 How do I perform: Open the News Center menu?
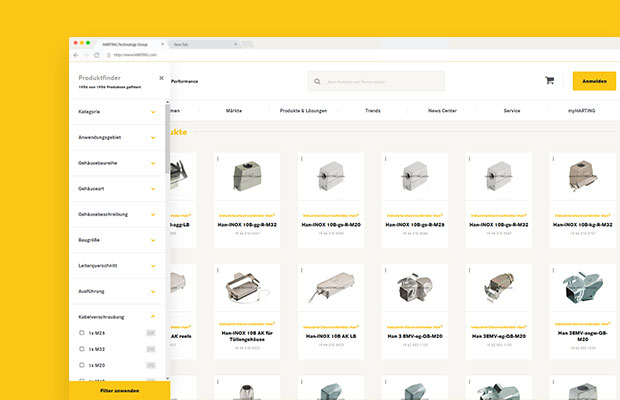coord(442,111)
